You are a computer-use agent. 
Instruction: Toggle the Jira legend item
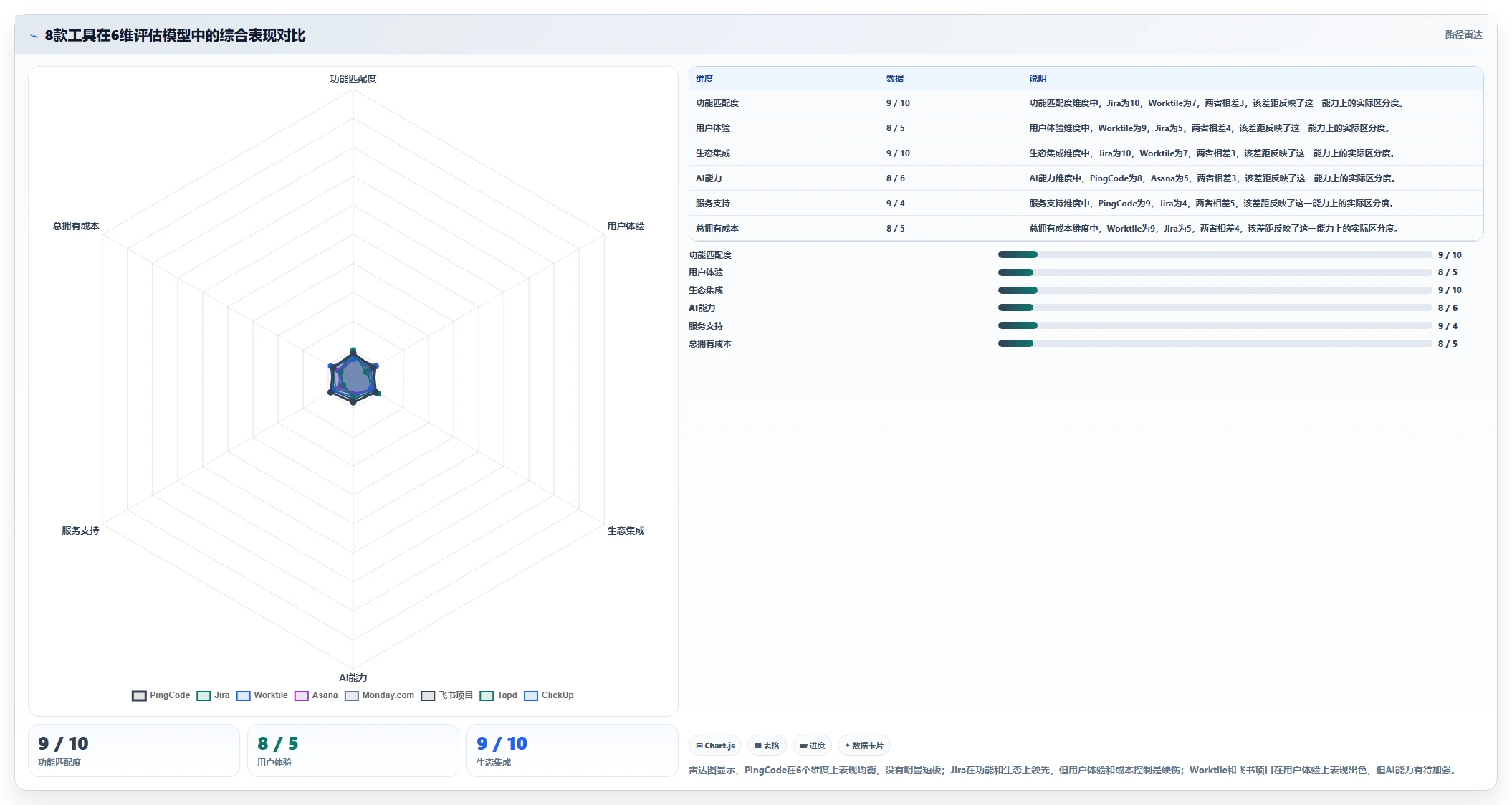click(x=214, y=695)
